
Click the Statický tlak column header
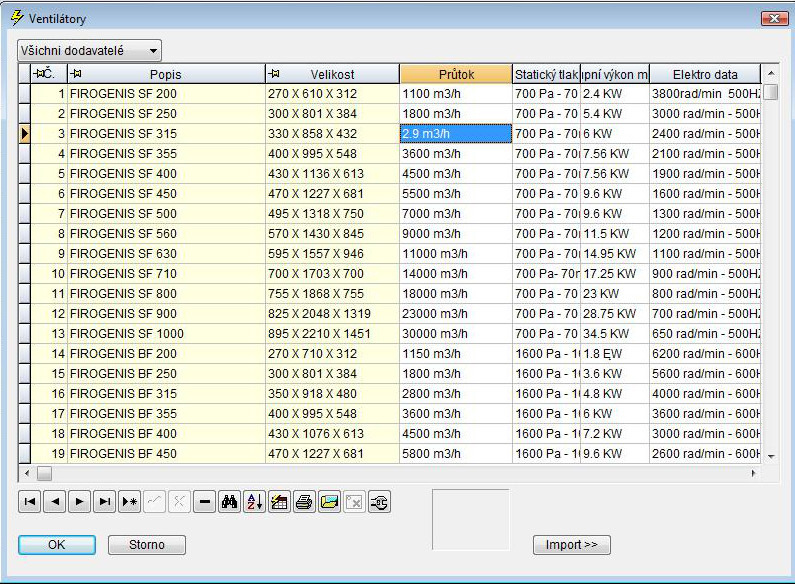[546, 74]
